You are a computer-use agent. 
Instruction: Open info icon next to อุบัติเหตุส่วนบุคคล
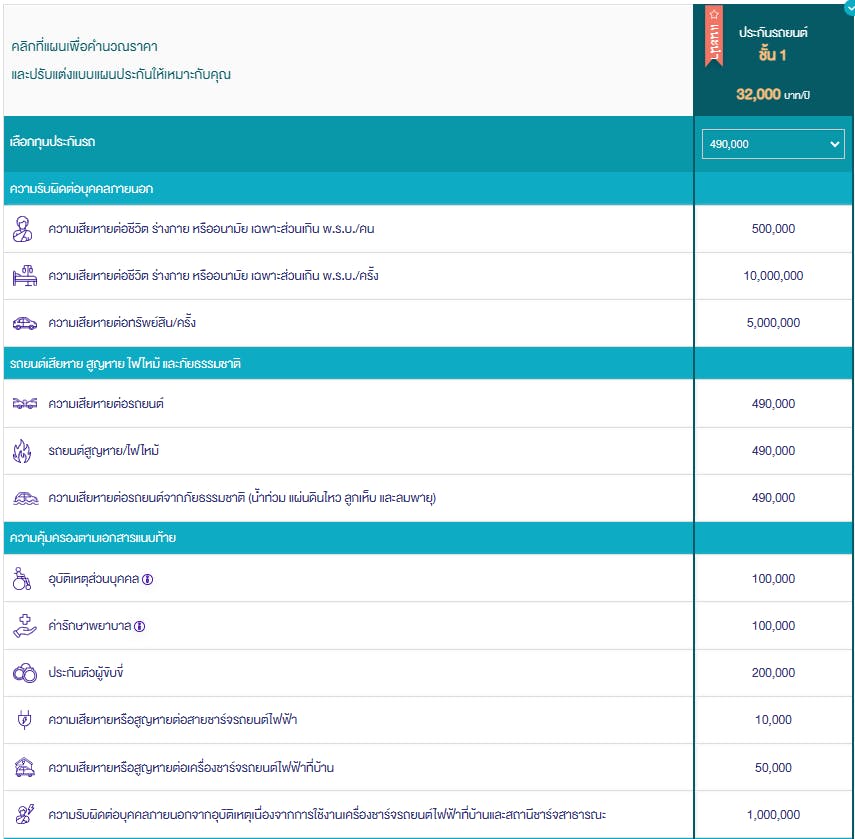147,580
